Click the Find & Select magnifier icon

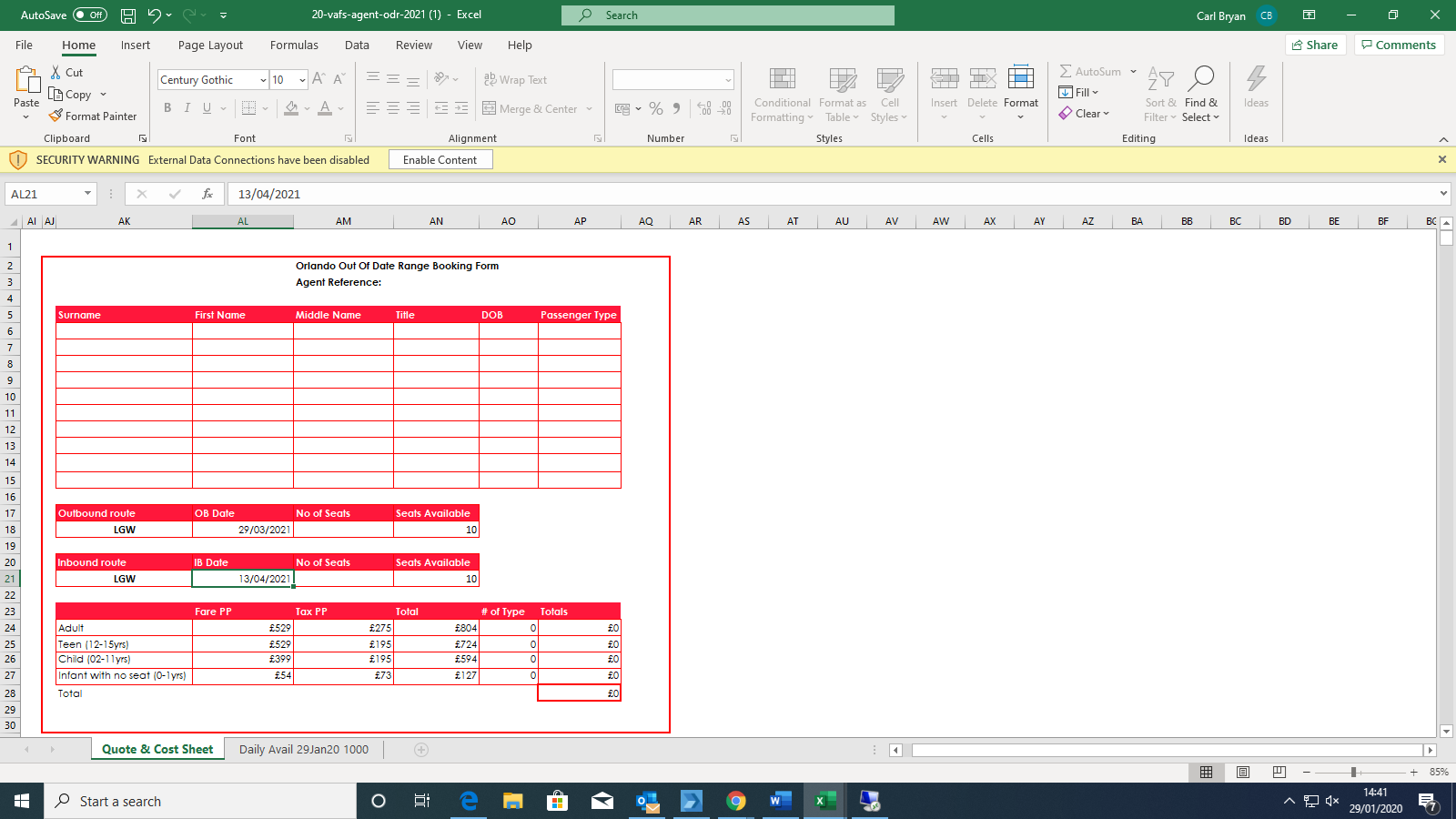click(1200, 79)
